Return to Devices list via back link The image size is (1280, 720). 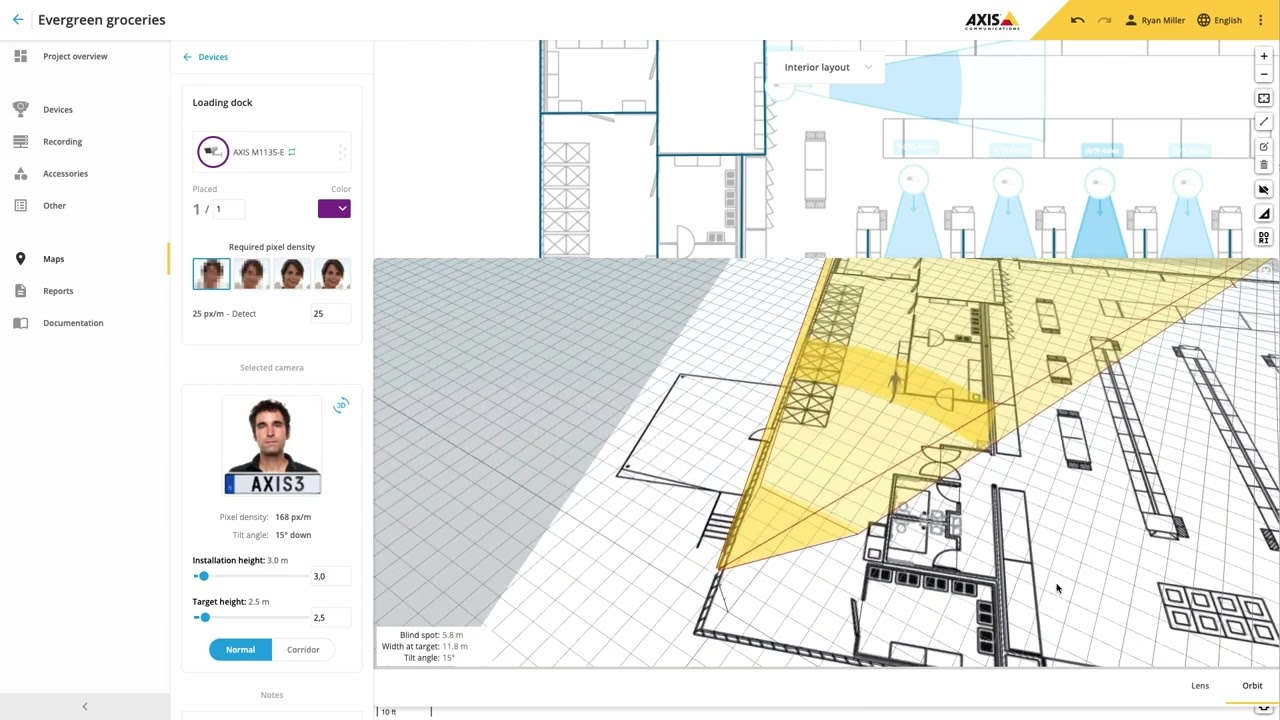206,57
